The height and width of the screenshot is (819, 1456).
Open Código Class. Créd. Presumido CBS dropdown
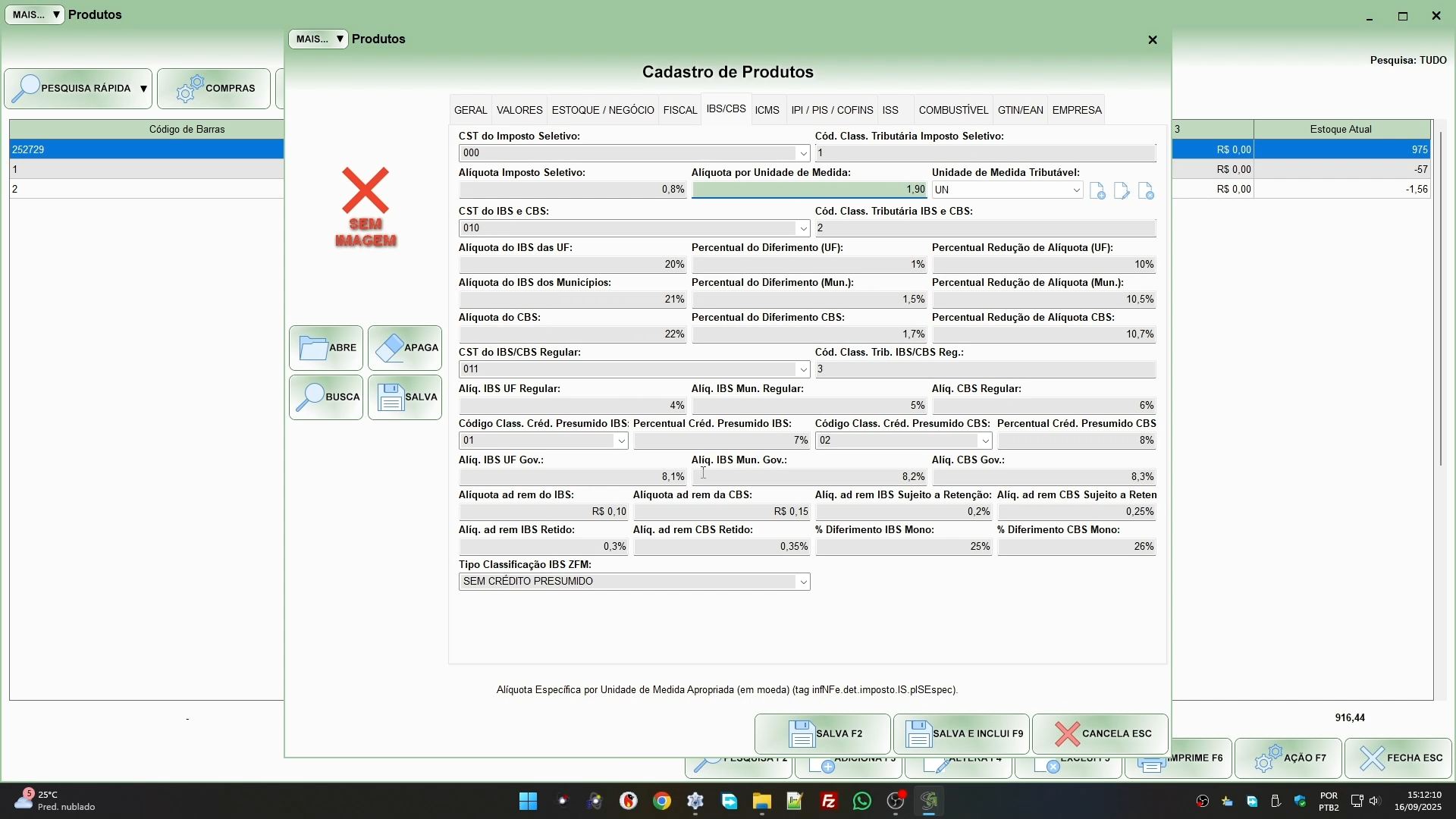(x=985, y=441)
